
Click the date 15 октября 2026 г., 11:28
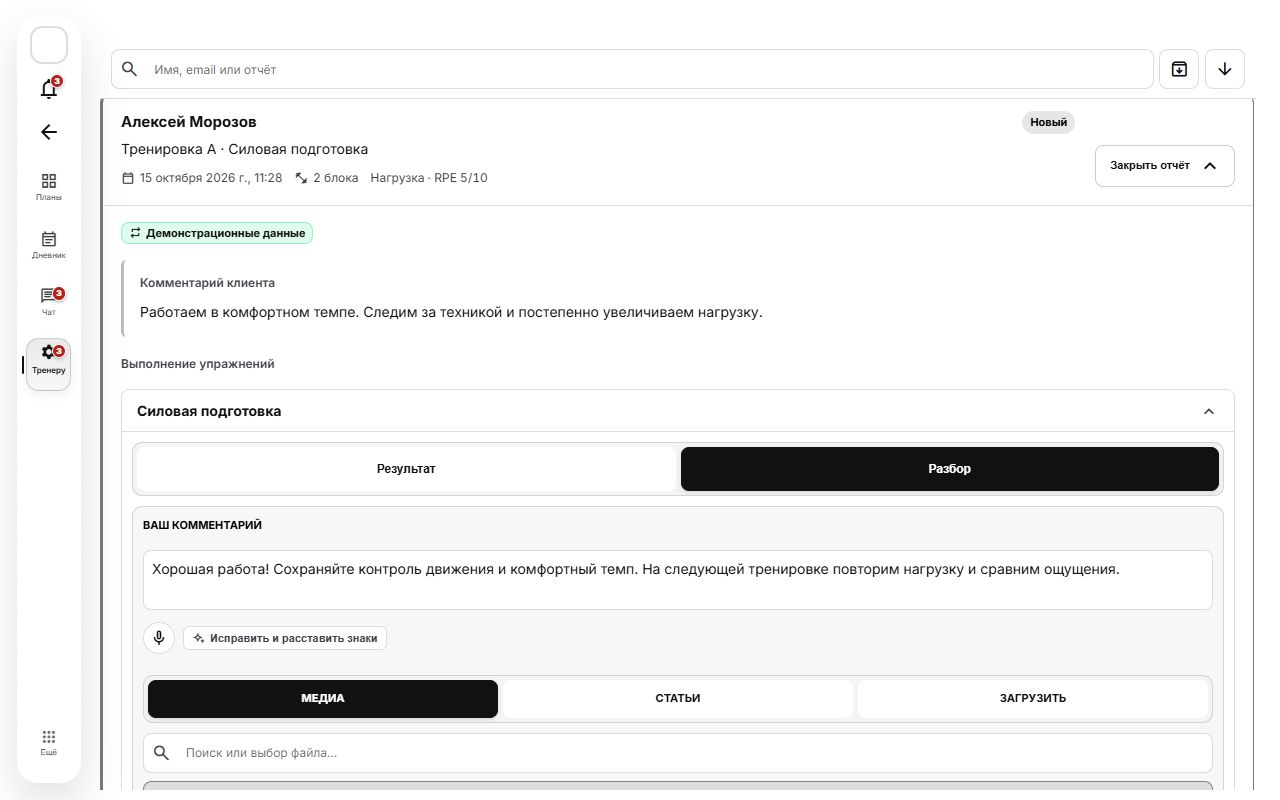(x=211, y=178)
